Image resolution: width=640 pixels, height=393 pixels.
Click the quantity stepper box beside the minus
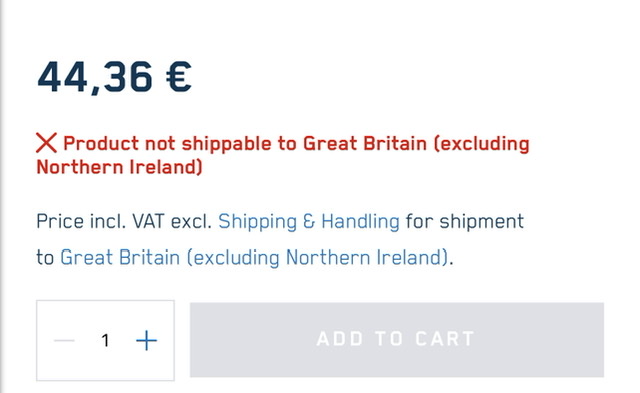(x=105, y=340)
